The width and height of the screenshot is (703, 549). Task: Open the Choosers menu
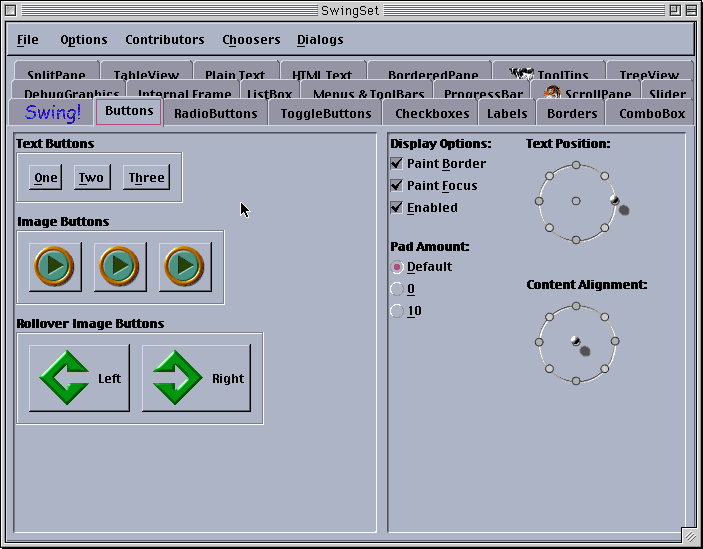pyautogui.click(x=251, y=40)
